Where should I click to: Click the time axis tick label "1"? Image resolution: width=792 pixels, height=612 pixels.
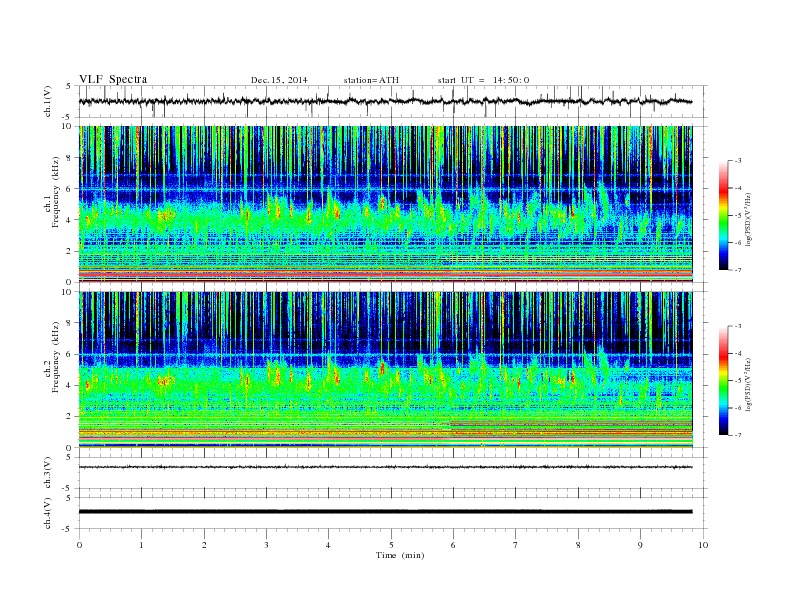click(141, 545)
